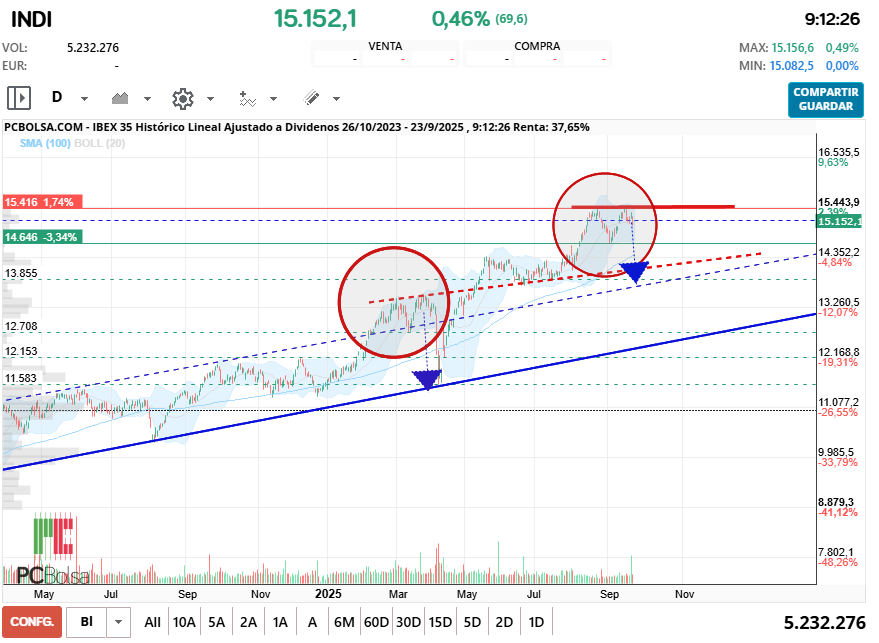Open the BI dropdown at bottom
The image size is (879, 643).
point(120,622)
